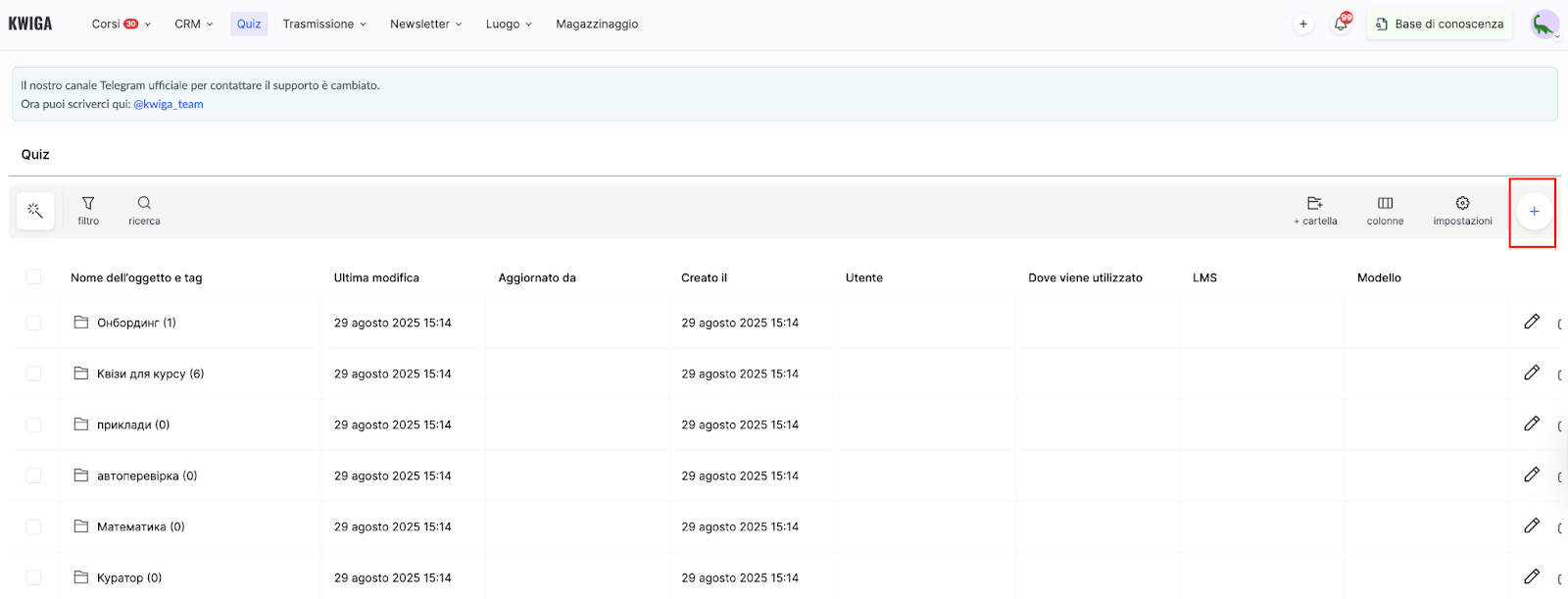Follow the @kwiga_team Telegram link
Screen dimensions: 1568x599
click(x=169, y=104)
